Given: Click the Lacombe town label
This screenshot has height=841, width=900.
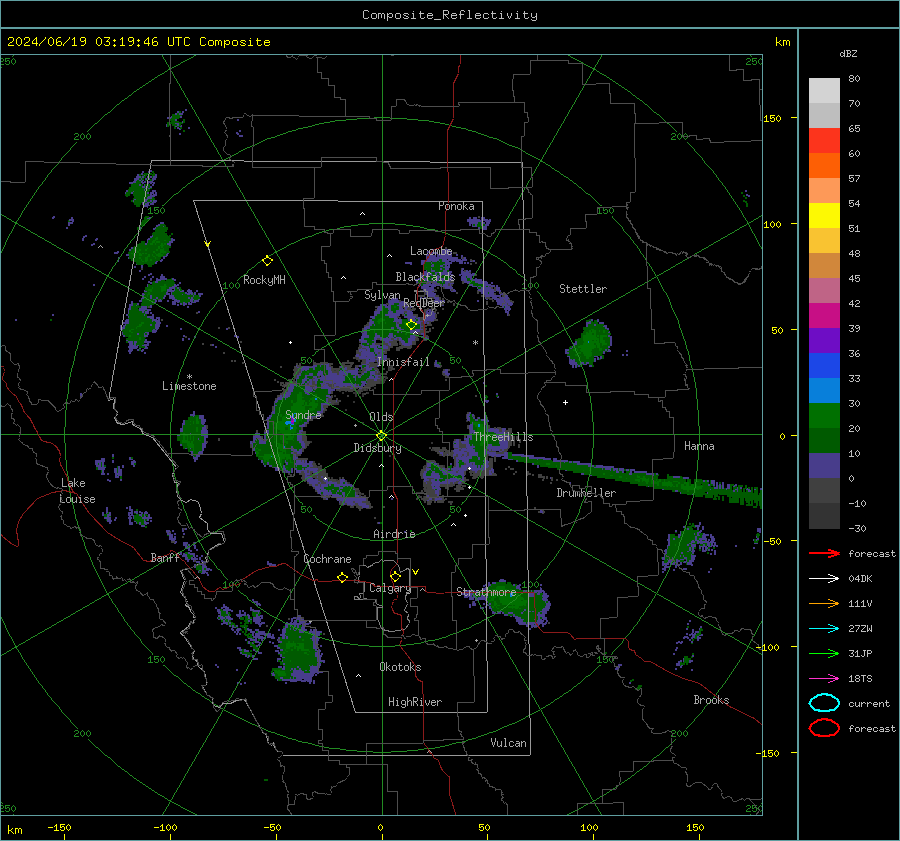Looking at the screenshot, I should coord(431,251).
